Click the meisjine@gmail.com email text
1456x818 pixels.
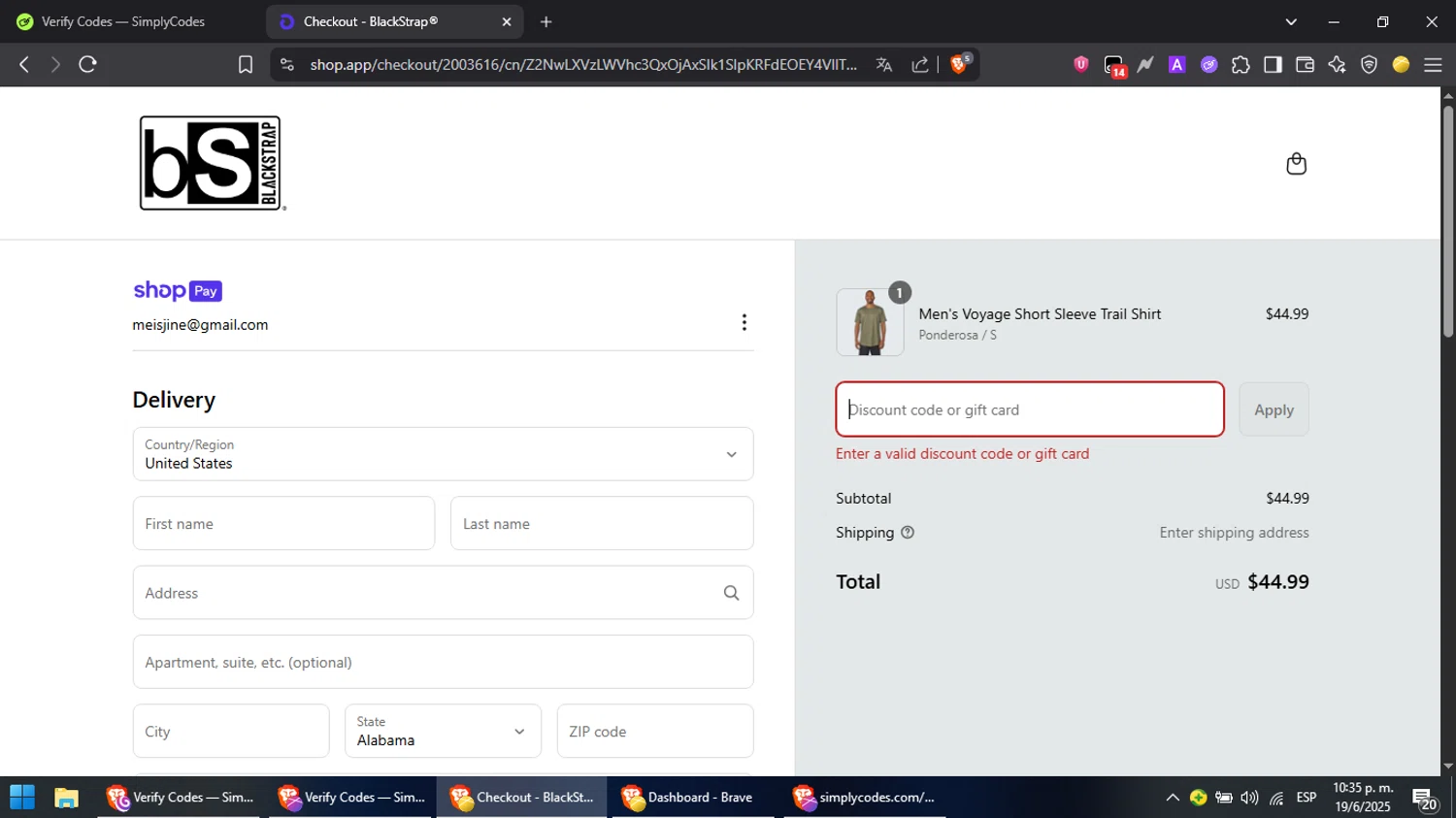[200, 325]
